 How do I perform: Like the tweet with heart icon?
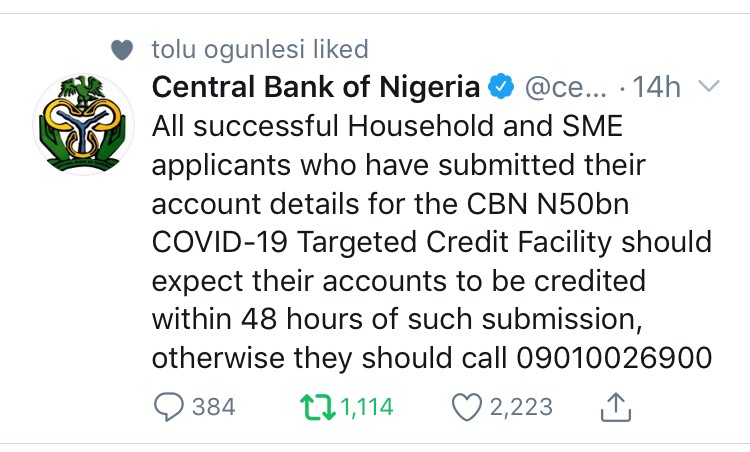(465, 406)
